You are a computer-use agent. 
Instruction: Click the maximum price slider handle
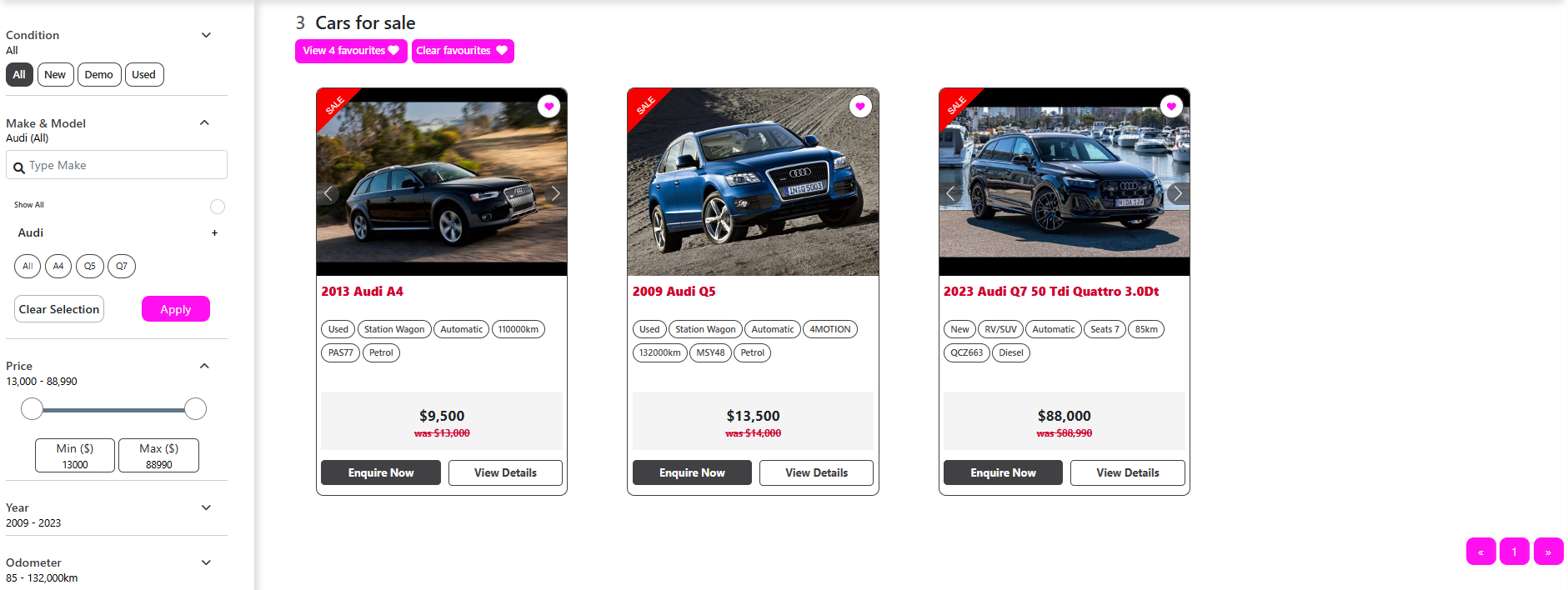point(195,409)
